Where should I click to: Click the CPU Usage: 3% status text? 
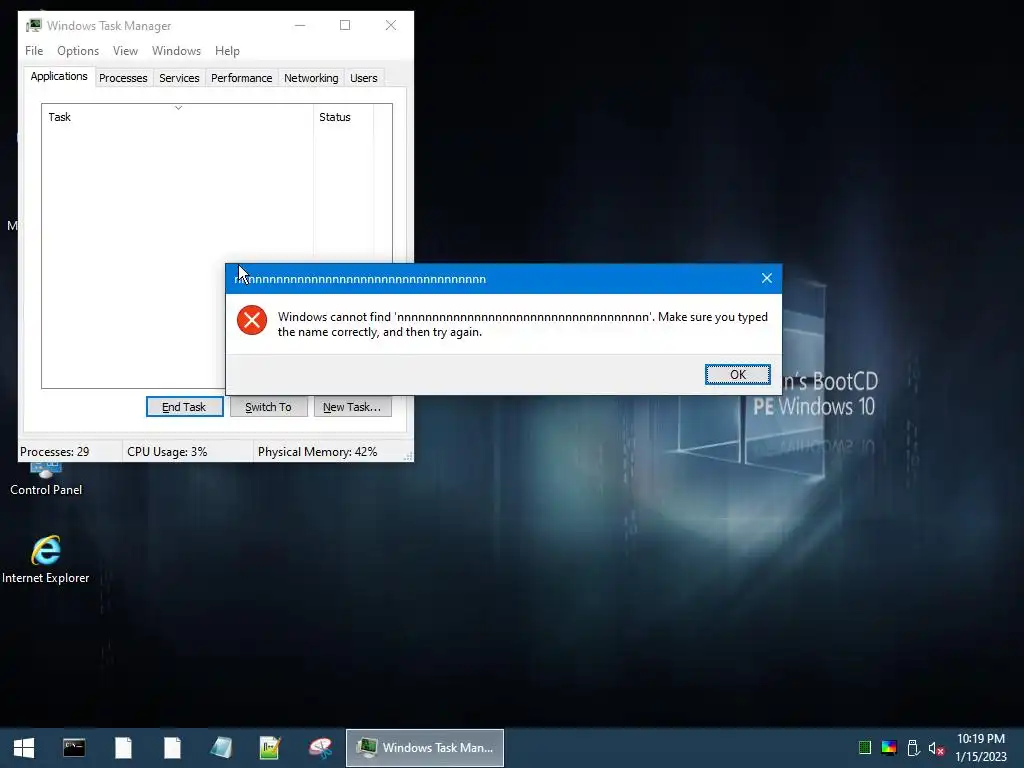[x=167, y=452]
